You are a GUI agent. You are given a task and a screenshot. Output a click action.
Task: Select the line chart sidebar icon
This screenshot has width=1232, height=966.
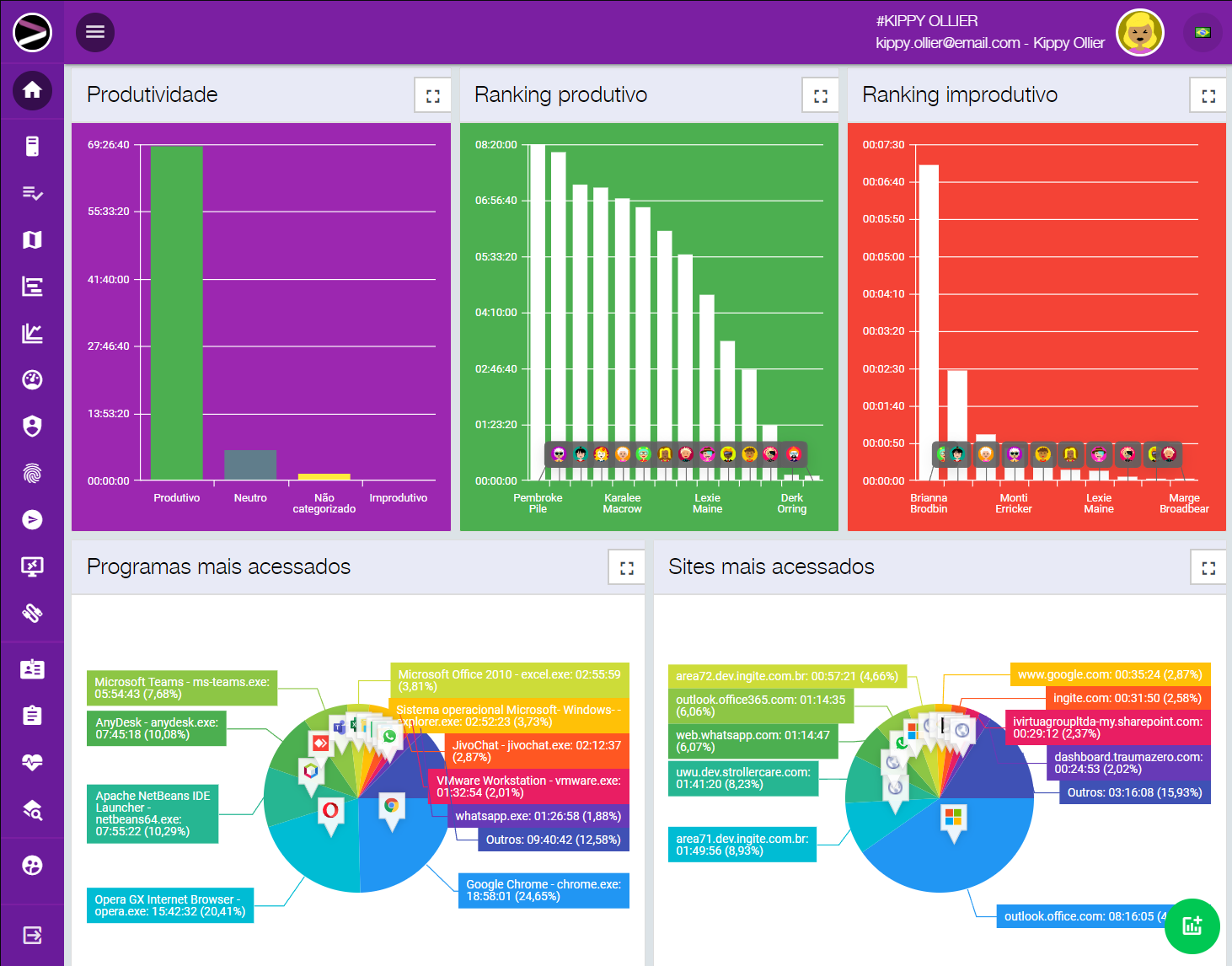tap(32, 334)
